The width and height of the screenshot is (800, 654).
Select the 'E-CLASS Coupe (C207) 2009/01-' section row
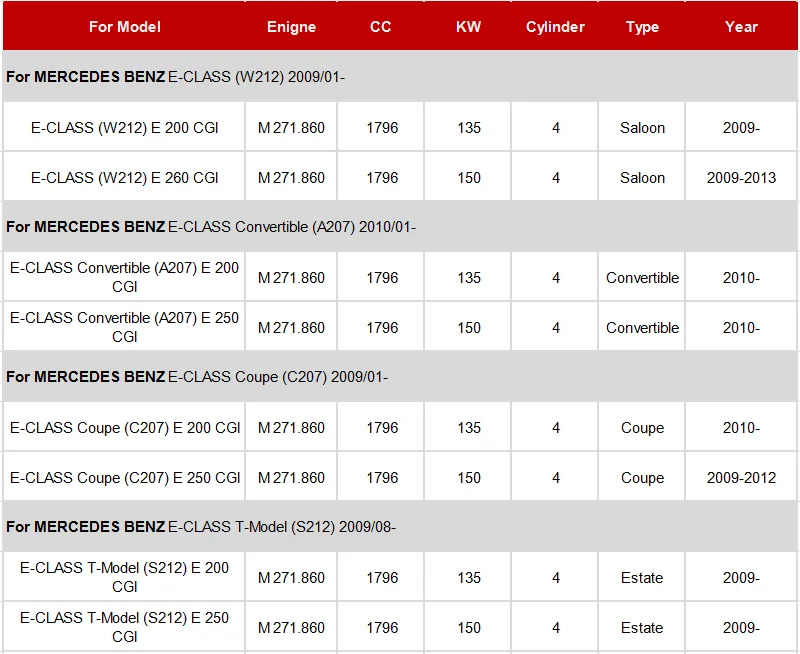400,376
